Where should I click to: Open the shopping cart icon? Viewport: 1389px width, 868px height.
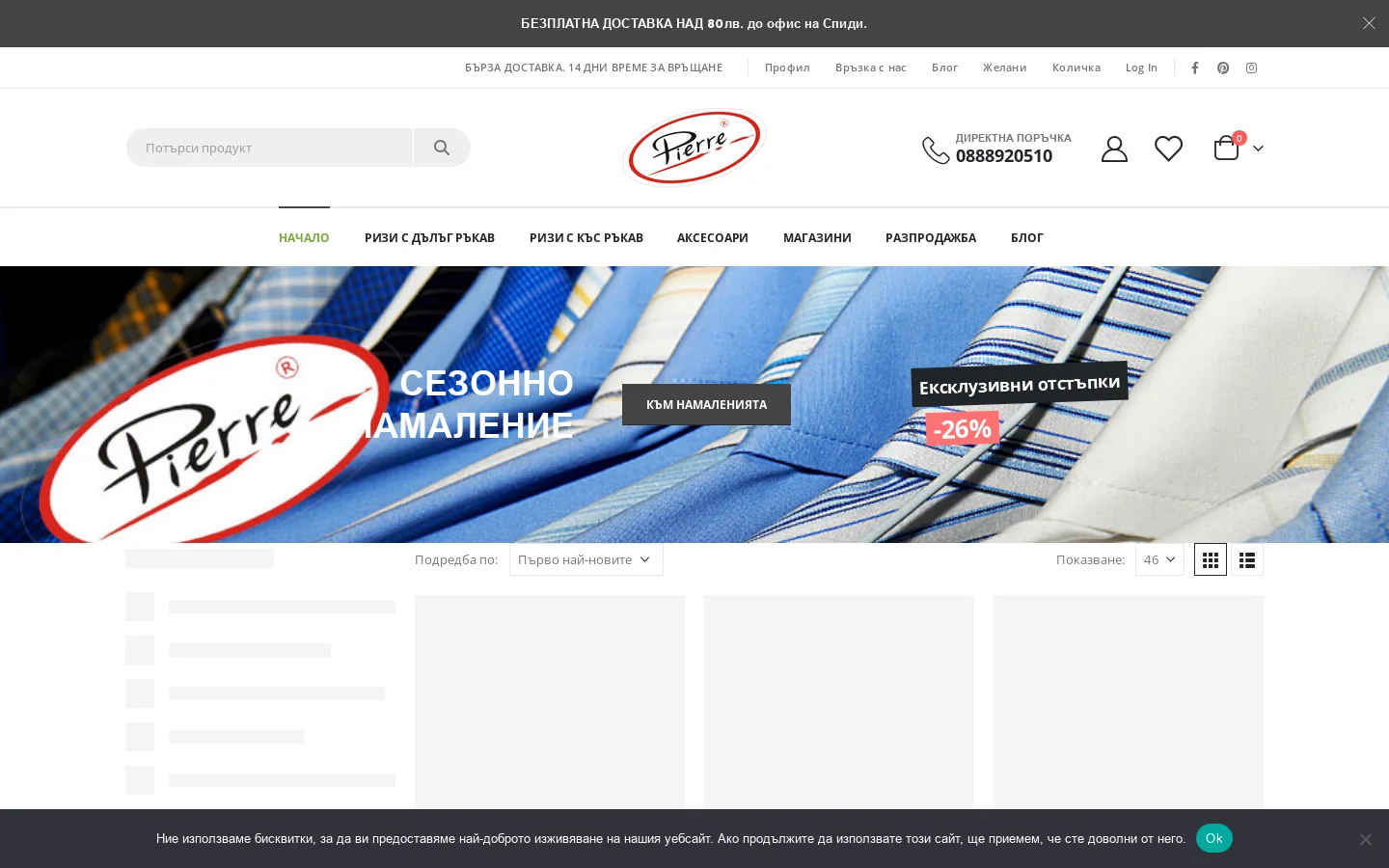pos(1227,148)
